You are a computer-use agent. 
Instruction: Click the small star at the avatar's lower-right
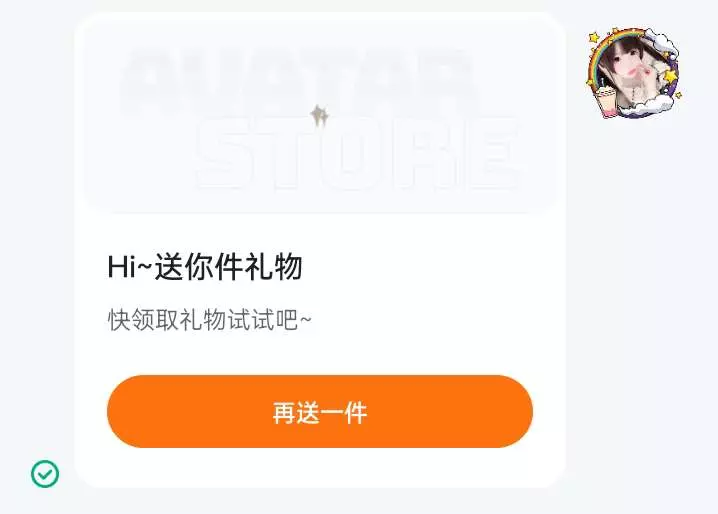(679, 95)
